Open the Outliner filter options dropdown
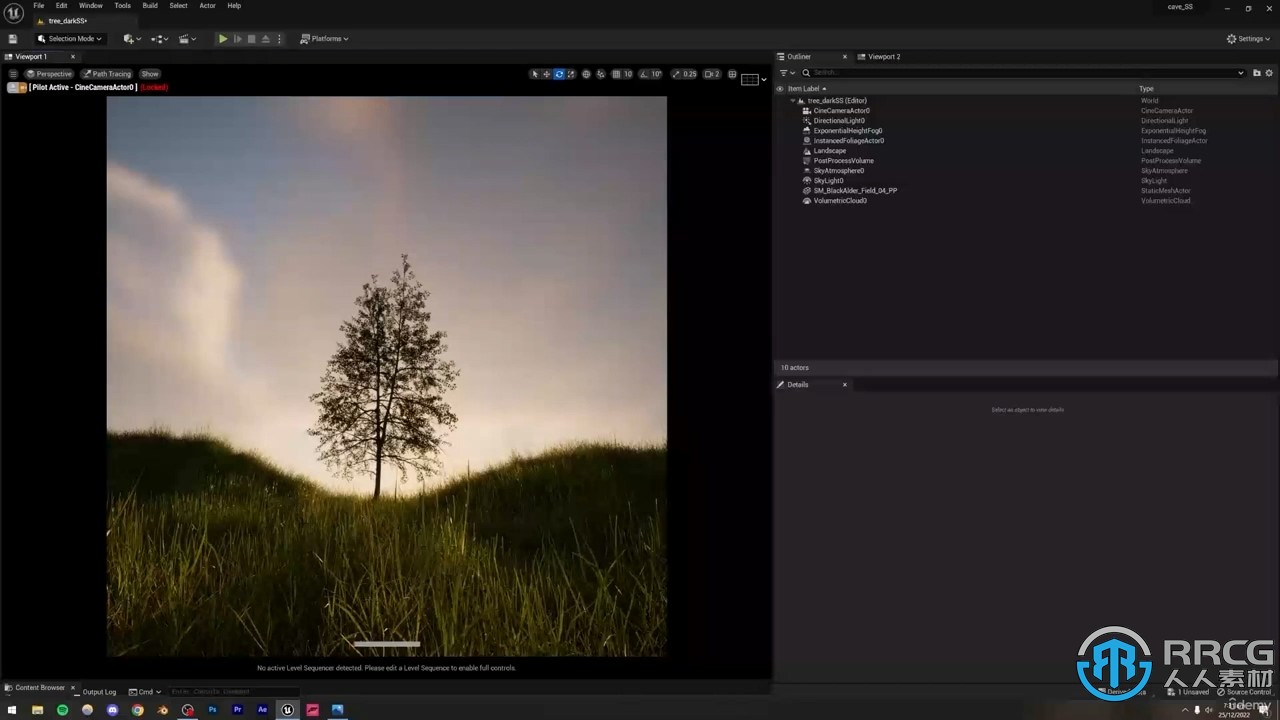 787,73
